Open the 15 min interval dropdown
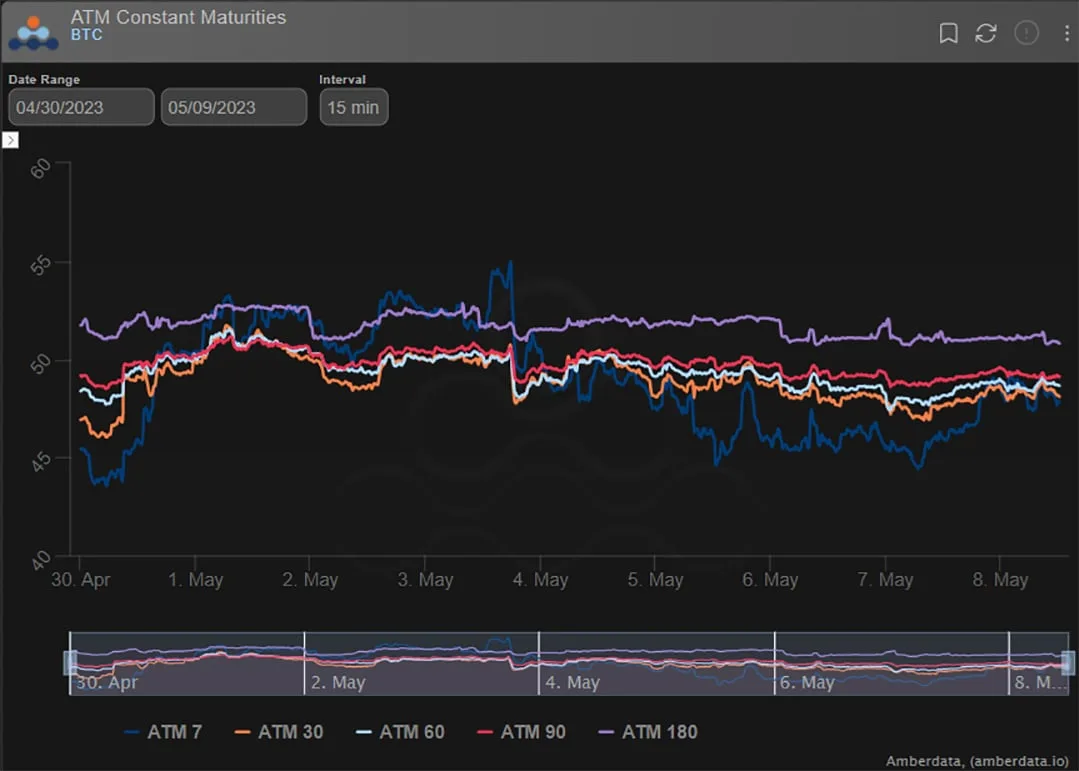 tap(354, 107)
